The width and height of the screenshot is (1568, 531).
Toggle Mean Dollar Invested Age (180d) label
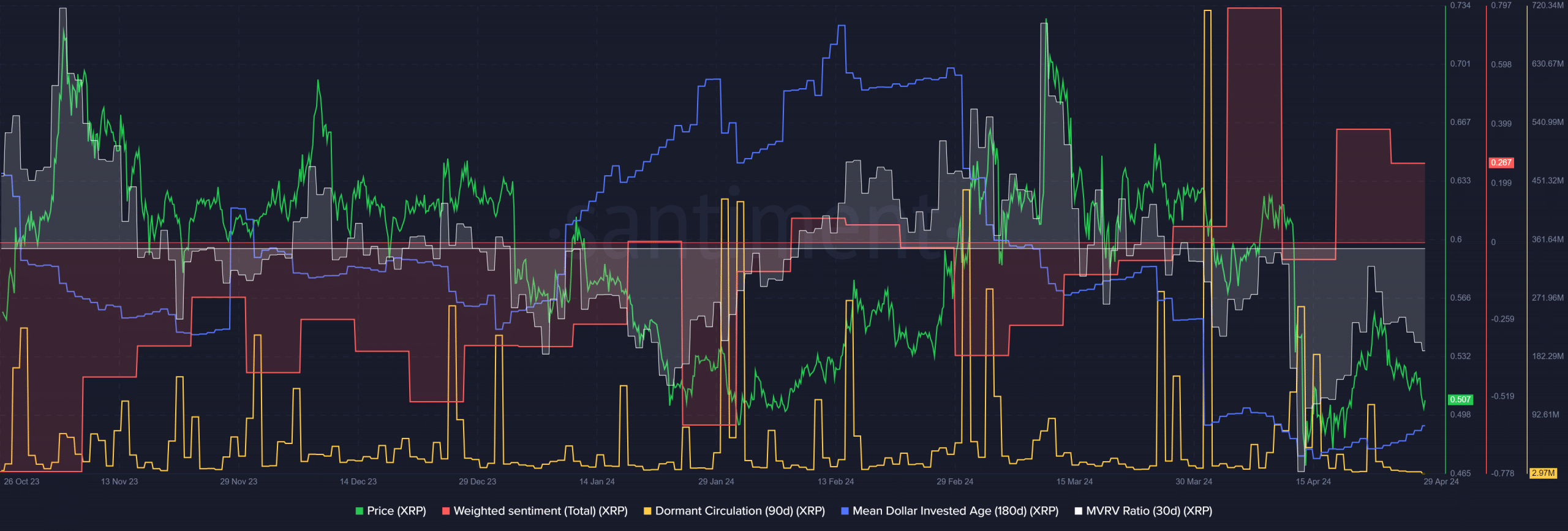[x=956, y=511]
